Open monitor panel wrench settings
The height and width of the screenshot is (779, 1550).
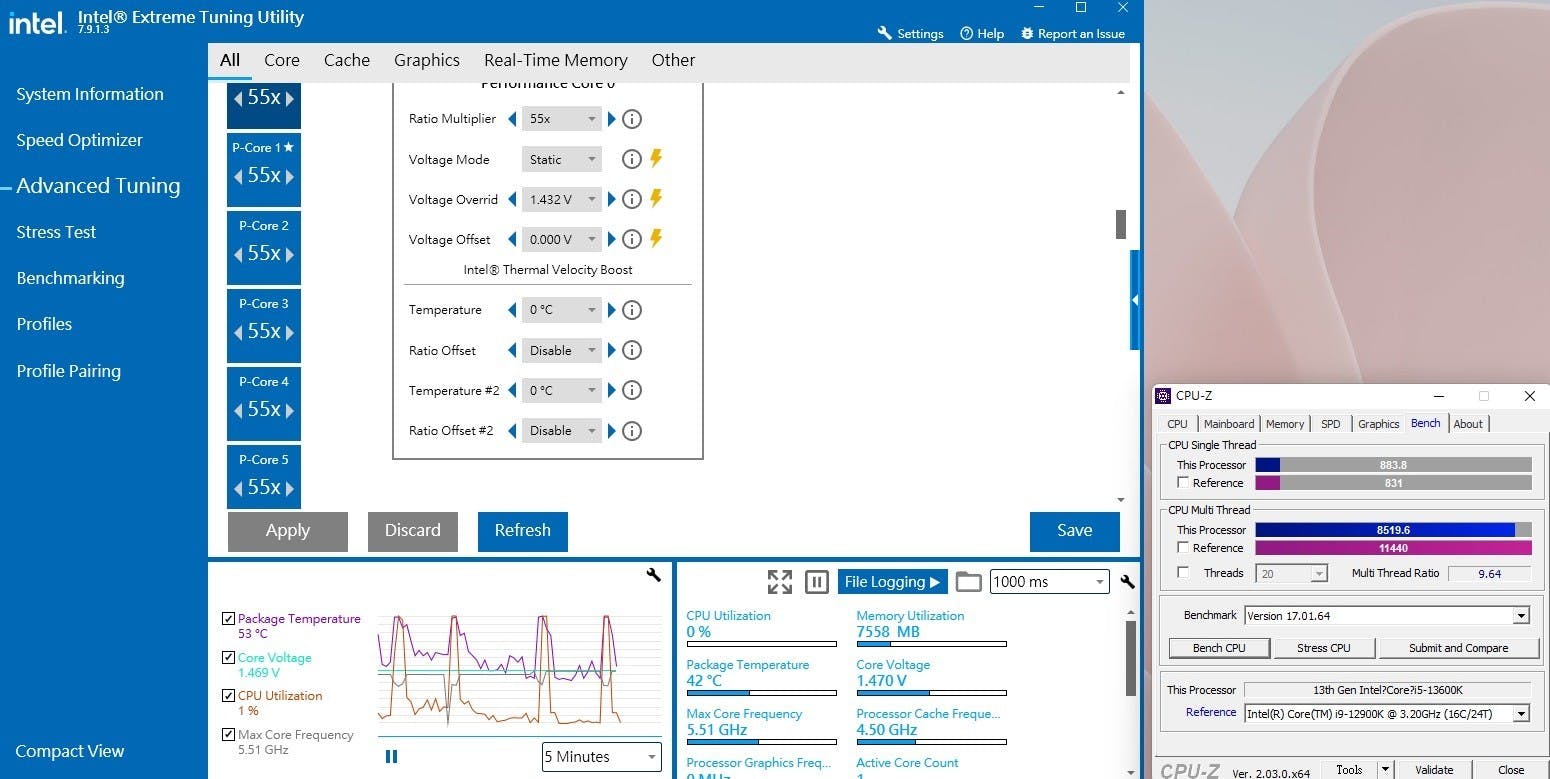(1128, 582)
